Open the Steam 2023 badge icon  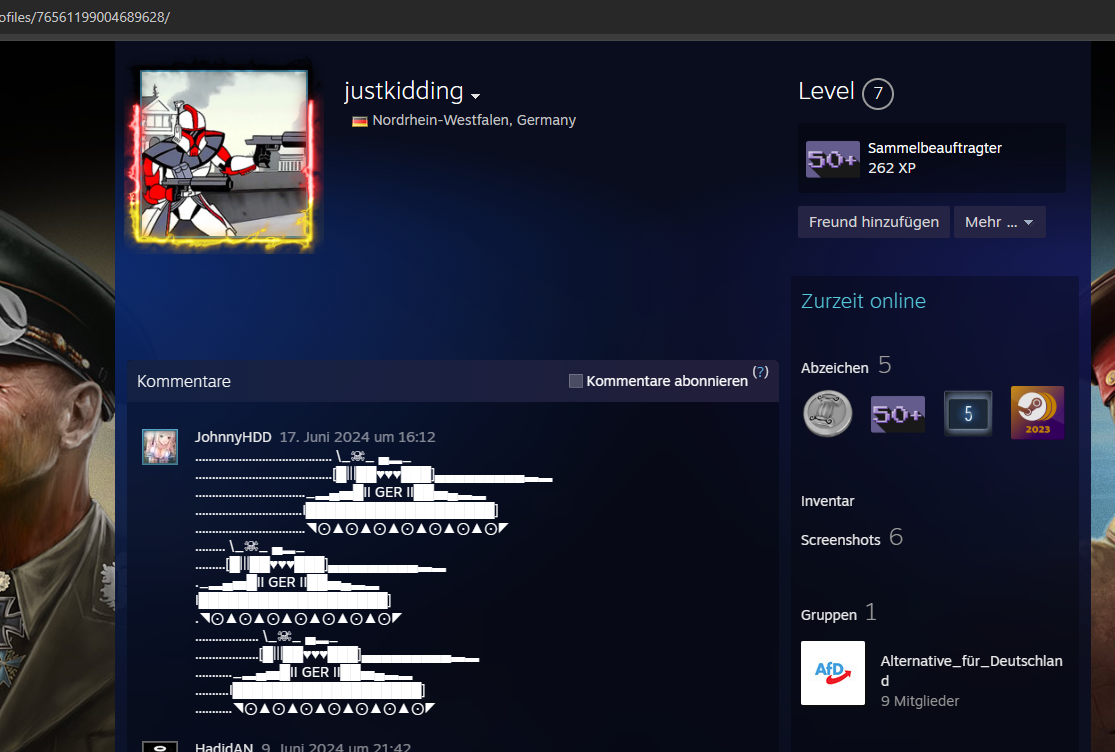coord(1037,413)
